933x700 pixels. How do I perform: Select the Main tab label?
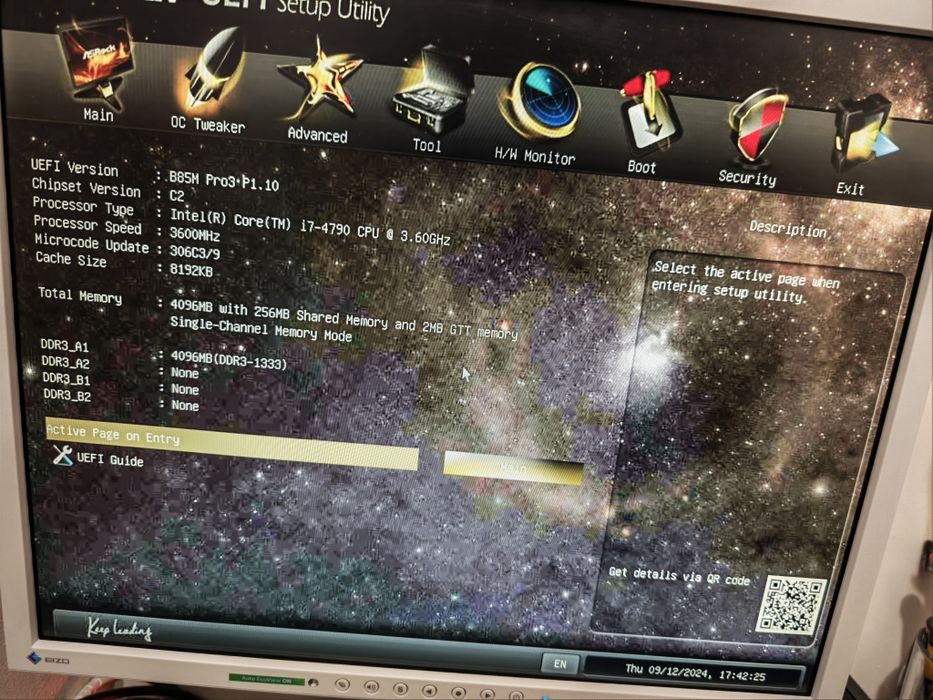tap(98, 114)
